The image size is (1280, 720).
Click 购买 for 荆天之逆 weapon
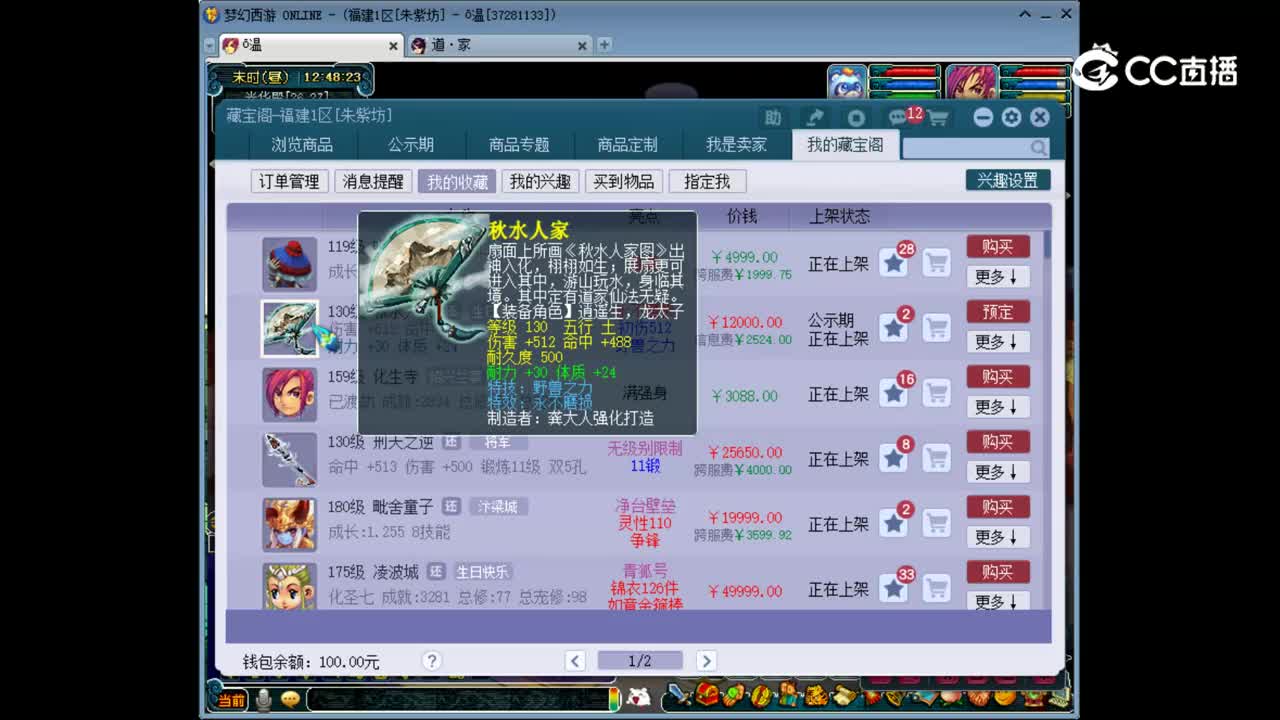pos(998,442)
